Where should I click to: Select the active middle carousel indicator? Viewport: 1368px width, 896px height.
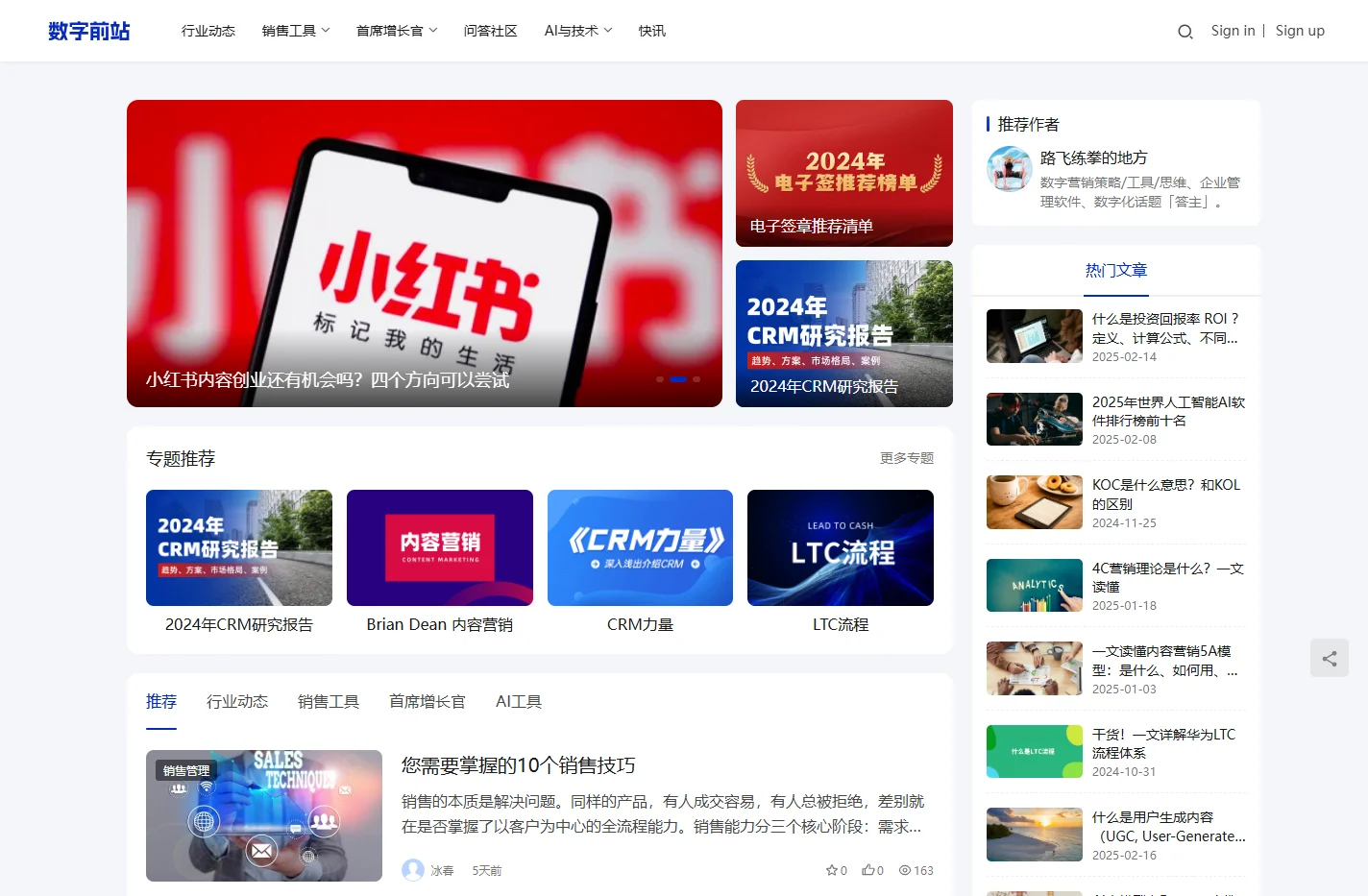[678, 379]
